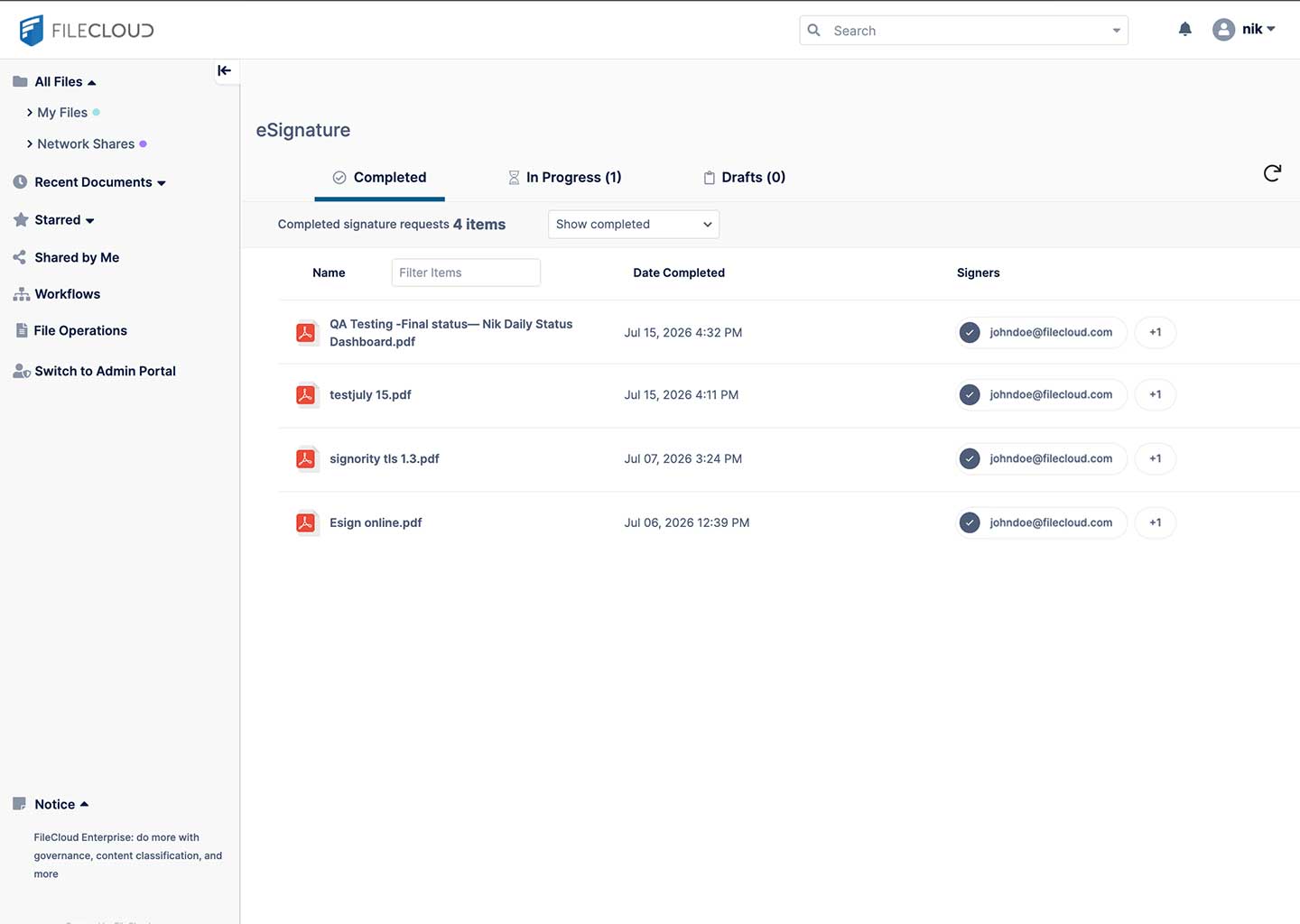This screenshot has width=1300, height=924.
Task: Click signer checkmark in testjuly 15.pdf row
Action: (x=970, y=394)
